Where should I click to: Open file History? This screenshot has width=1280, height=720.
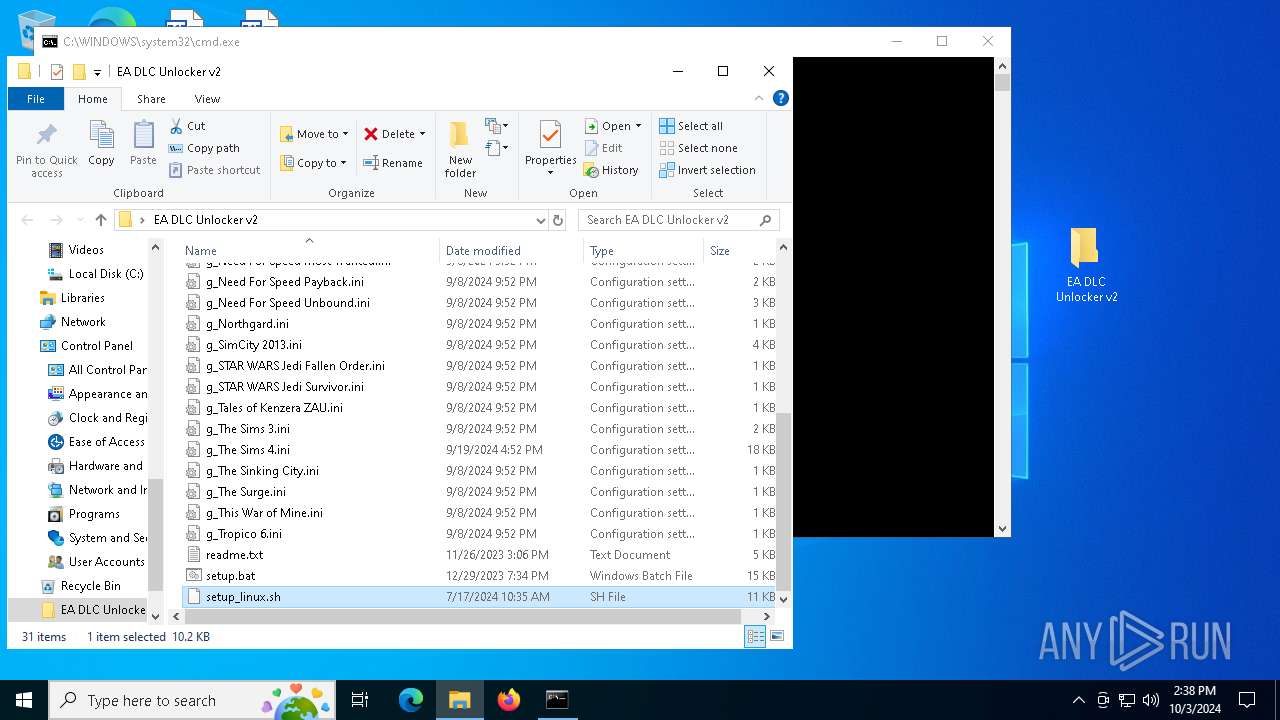click(x=611, y=170)
